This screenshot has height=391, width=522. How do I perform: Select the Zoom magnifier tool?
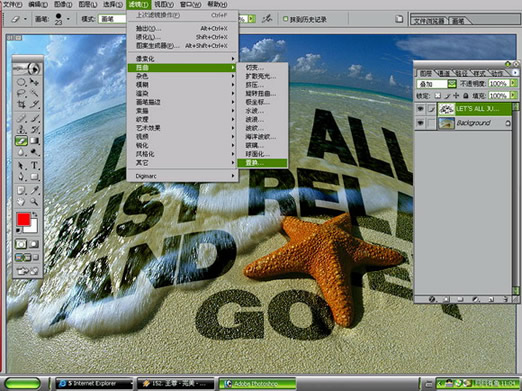tap(34, 201)
